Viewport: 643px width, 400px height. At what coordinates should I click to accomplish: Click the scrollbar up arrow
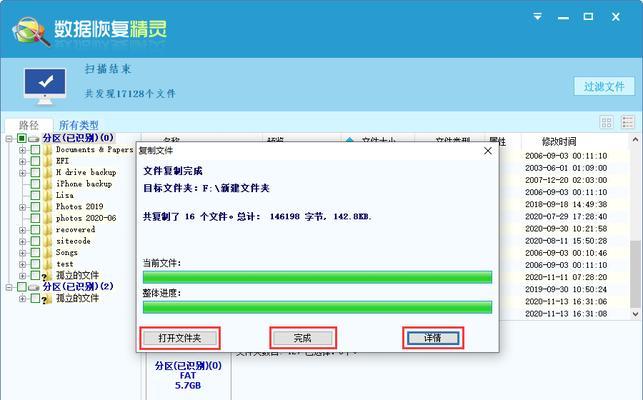pyautogui.click(x=635, y=140)
